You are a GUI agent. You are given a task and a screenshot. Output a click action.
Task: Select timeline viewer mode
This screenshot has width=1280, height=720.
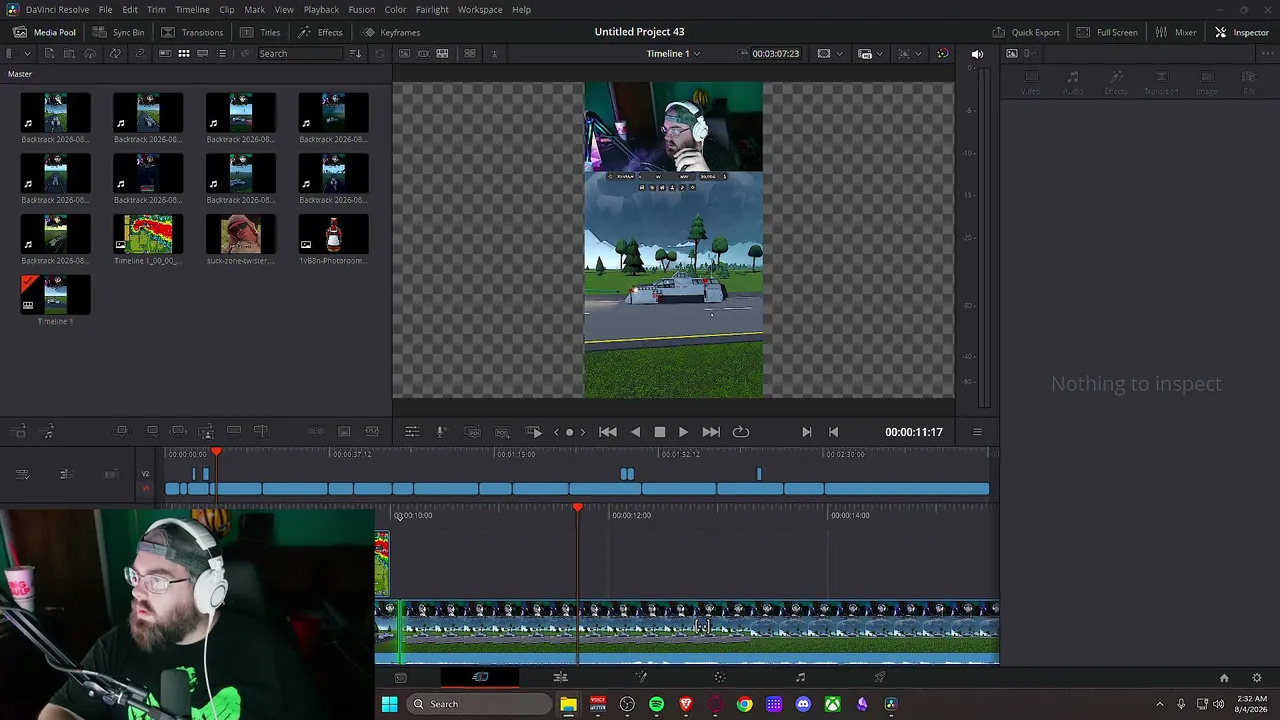point(442,53)
